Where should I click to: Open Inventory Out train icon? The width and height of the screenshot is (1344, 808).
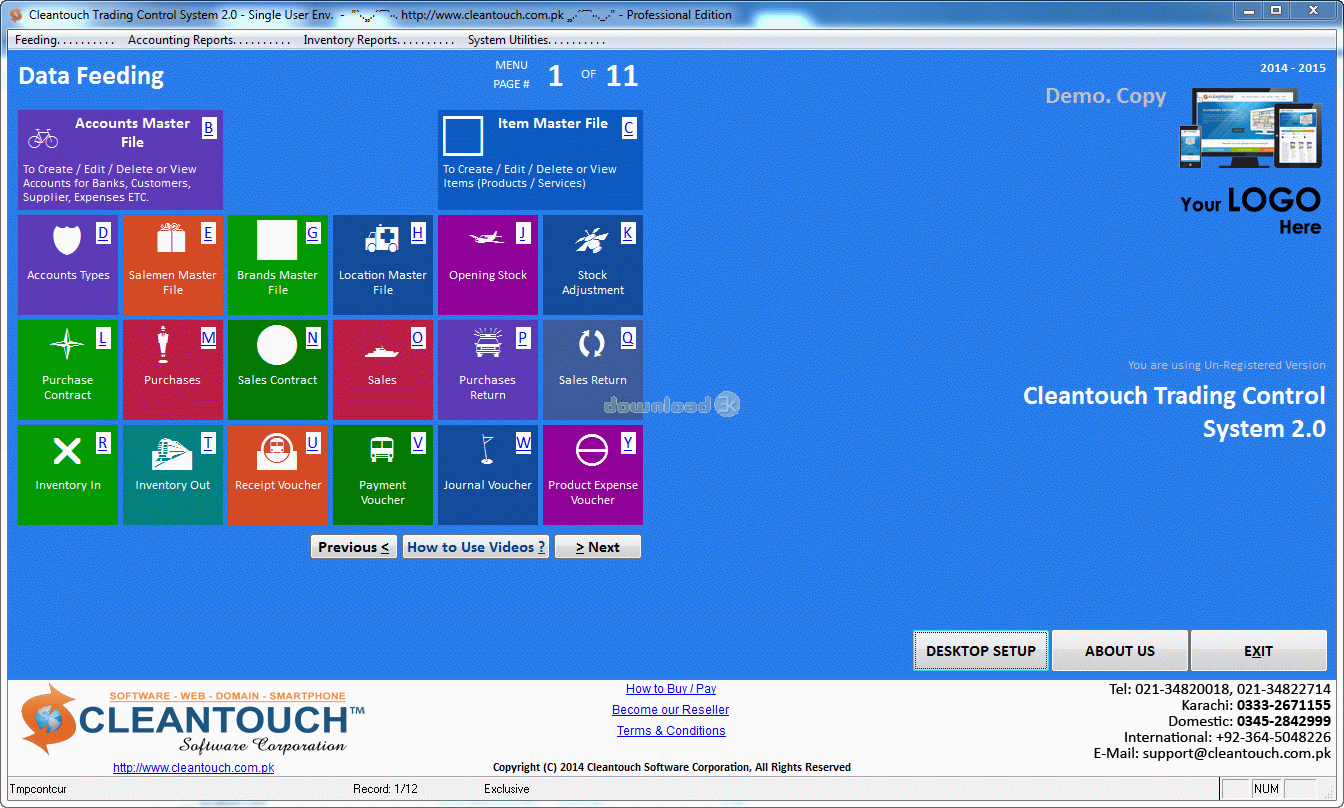(x=172, y=452)
